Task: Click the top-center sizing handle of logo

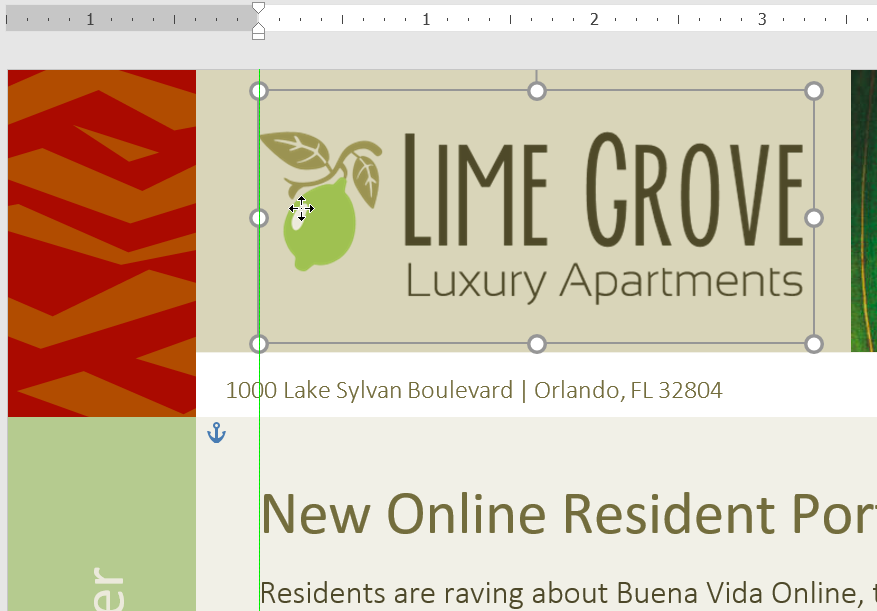Action: pos(537,91)
